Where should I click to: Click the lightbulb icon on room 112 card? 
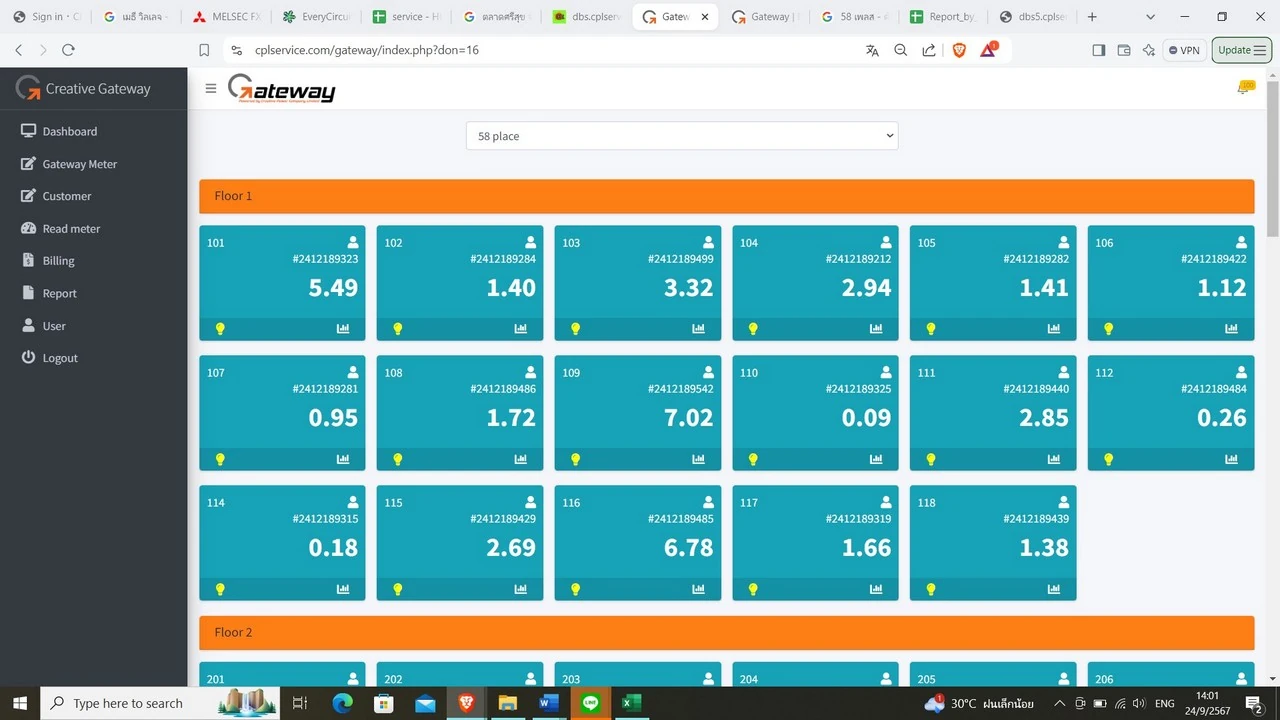coord(1108,459)
